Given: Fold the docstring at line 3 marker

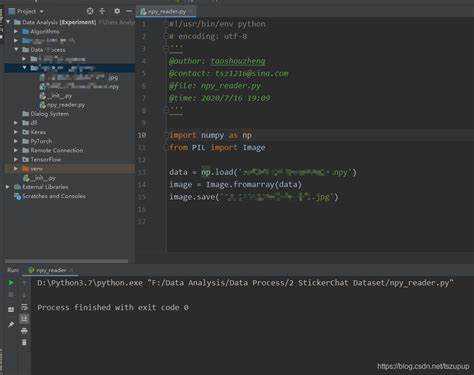Looking at the screenshot, I should (x=166, y=49).
